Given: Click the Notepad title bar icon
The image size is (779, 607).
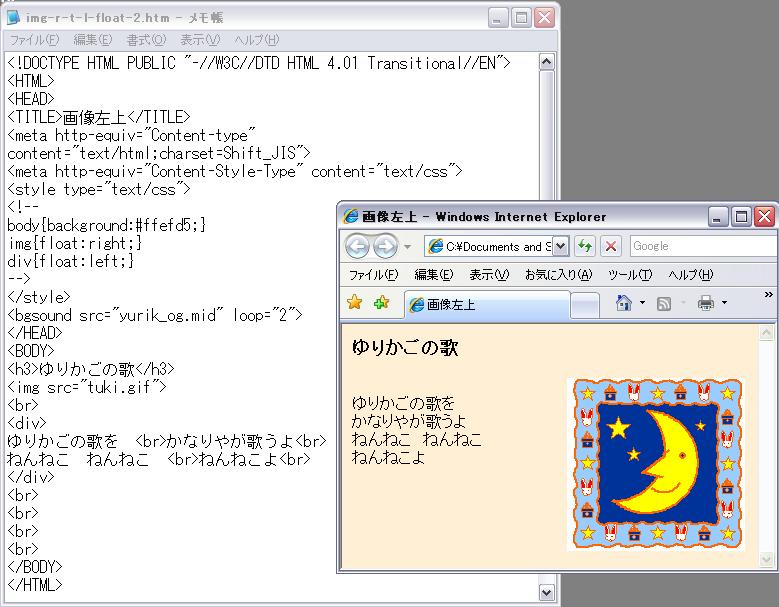Looking at the screenshot, I should tap(13, 17).
